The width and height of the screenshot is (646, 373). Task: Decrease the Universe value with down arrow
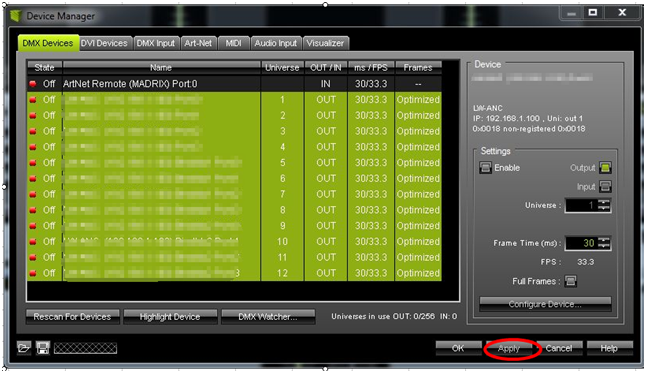[604, 208]
